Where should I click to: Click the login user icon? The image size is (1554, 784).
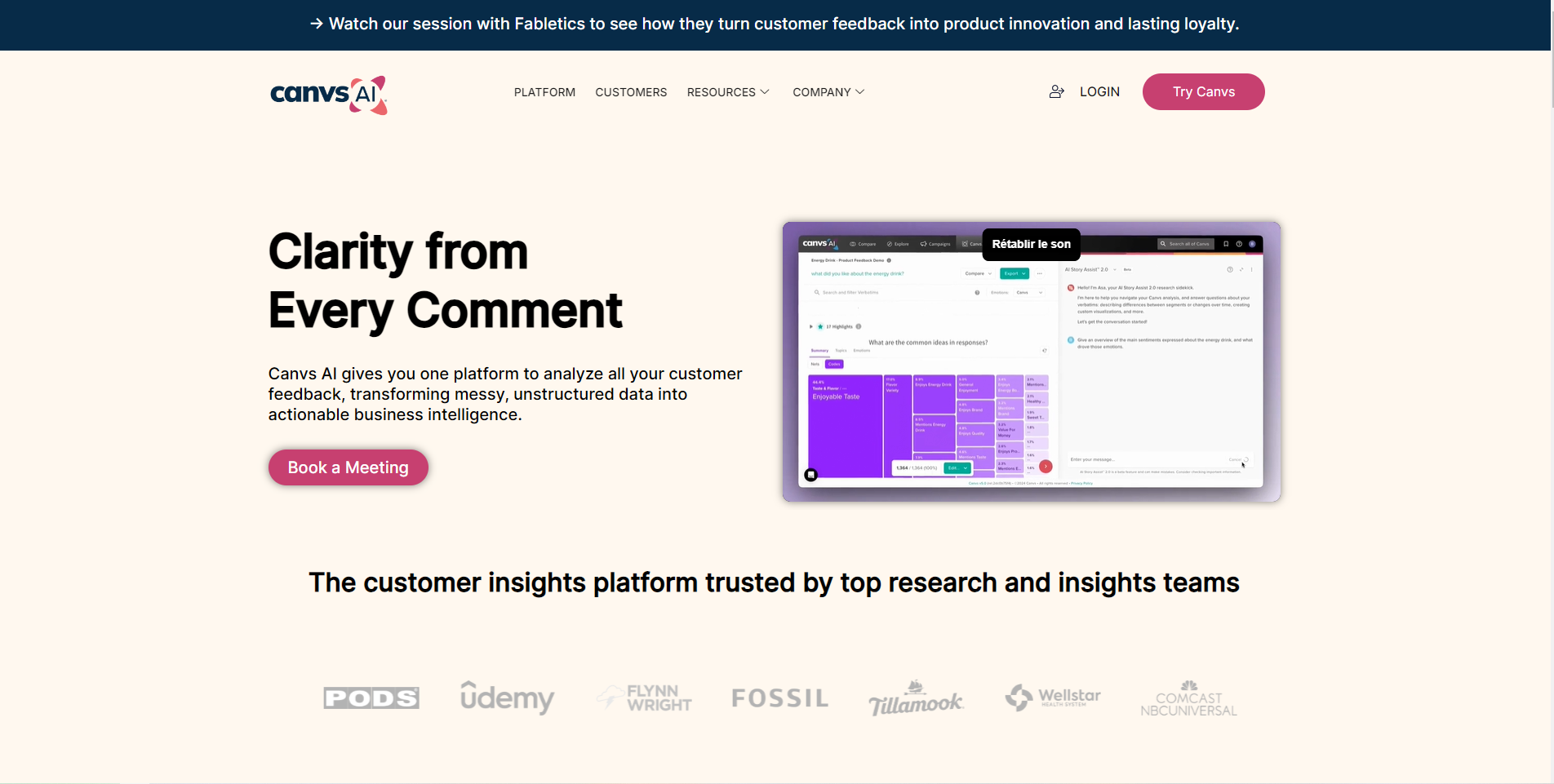tap(1056, 92)
